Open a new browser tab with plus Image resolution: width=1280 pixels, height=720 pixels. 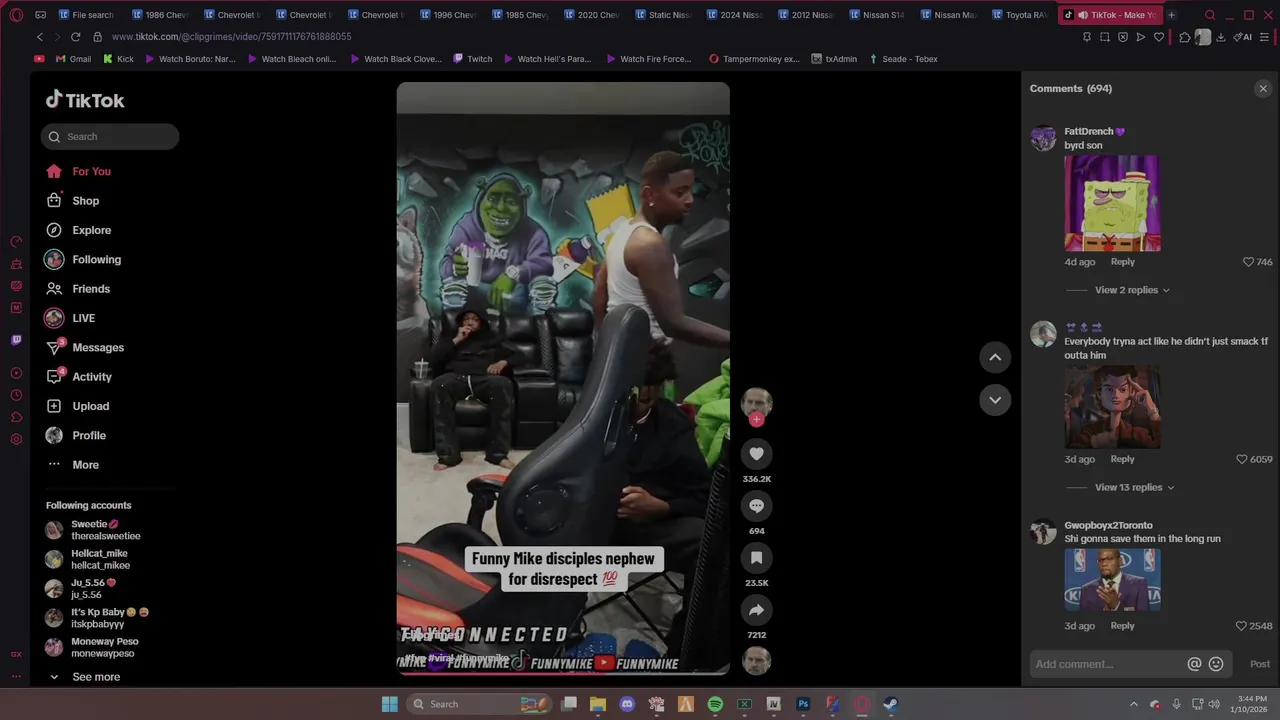coord(1171,15)
